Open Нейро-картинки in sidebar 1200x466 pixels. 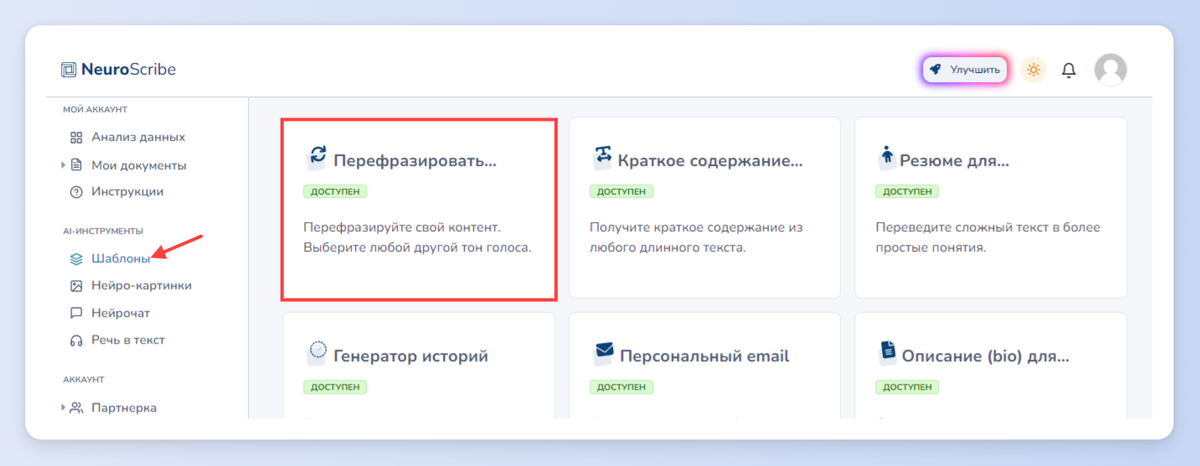click(141, 285)
